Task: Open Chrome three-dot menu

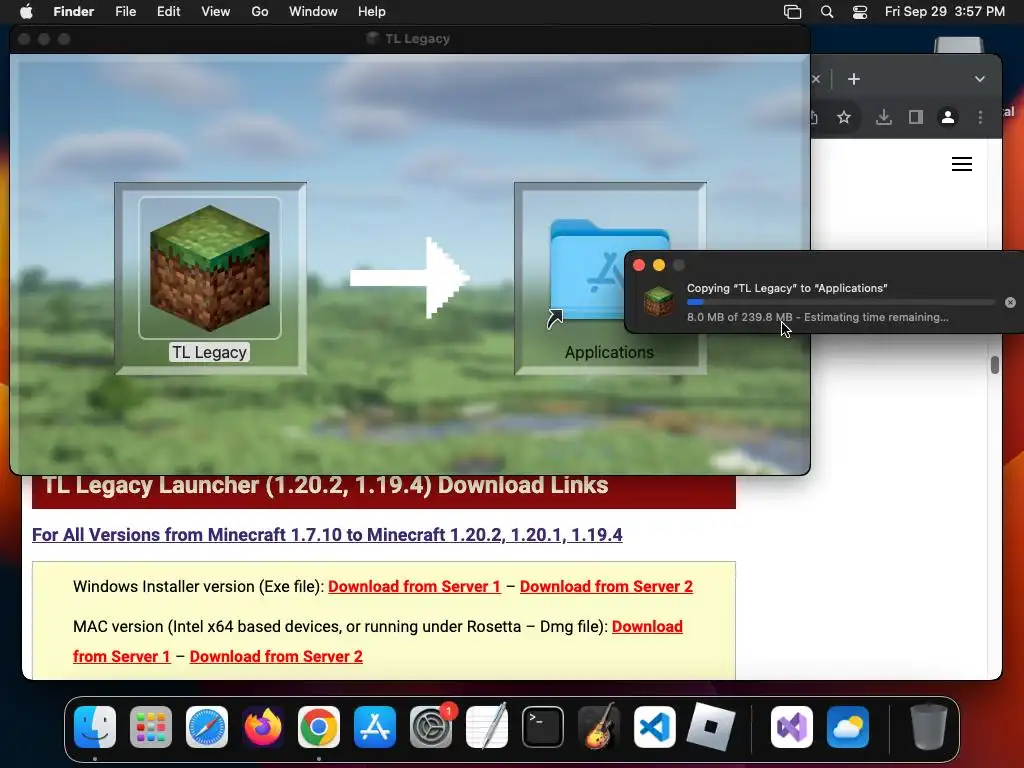Action: [x=980, y=117]
